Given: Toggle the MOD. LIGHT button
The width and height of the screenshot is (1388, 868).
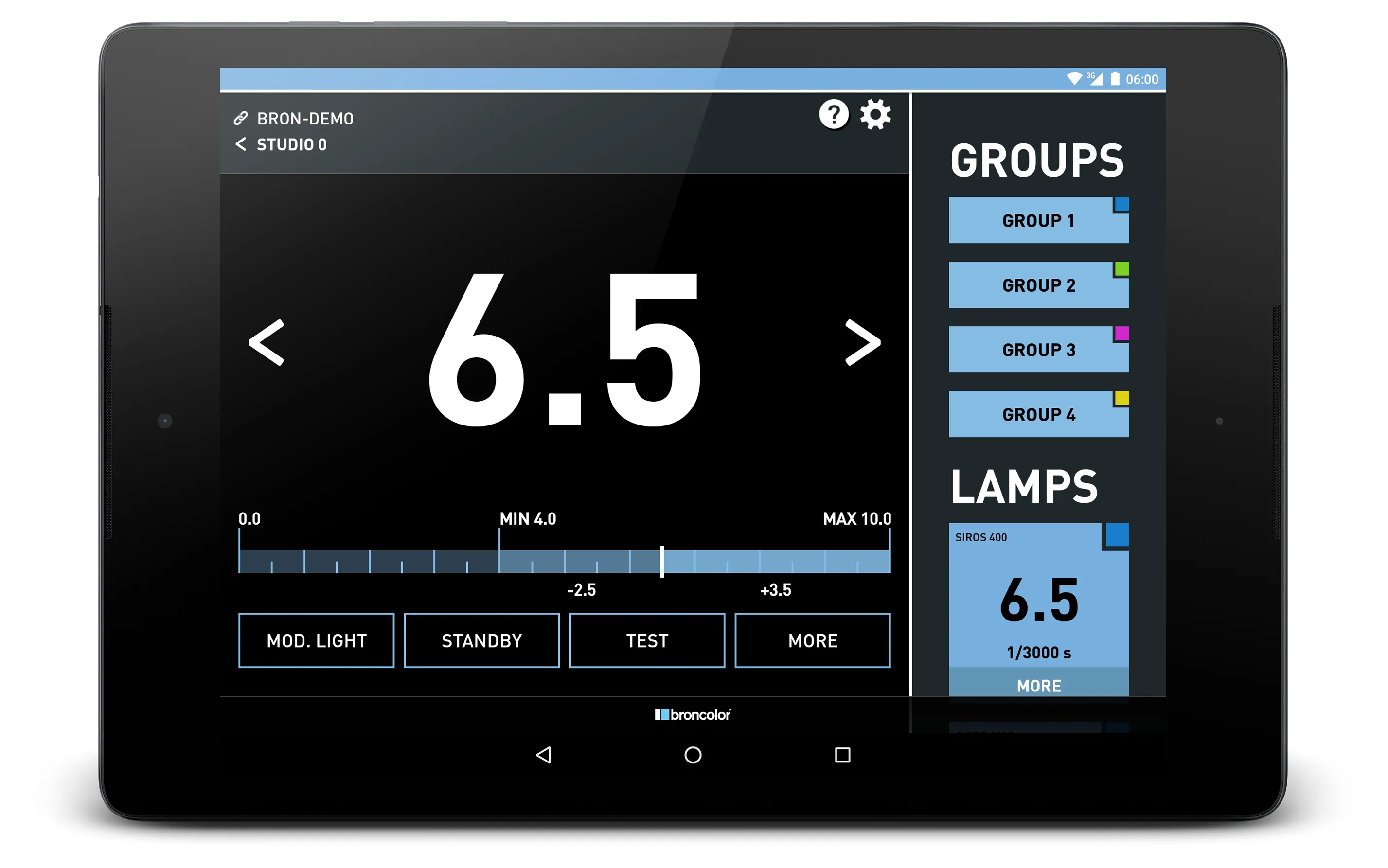Looking at the screenshot, I should [x=316, y=641].
